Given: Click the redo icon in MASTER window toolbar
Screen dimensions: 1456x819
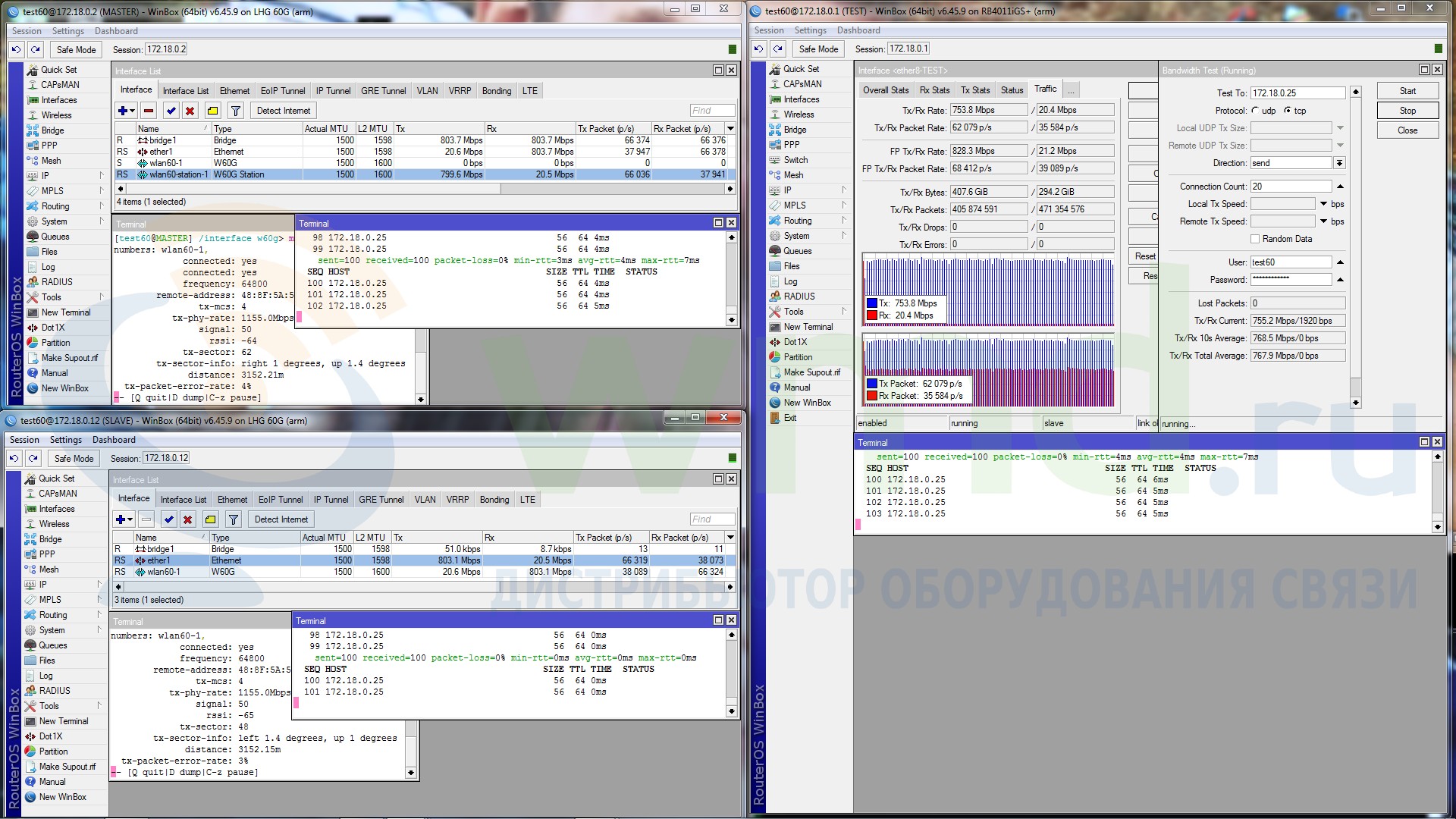Looking at the screenshot, I should (x=36, y=49).
